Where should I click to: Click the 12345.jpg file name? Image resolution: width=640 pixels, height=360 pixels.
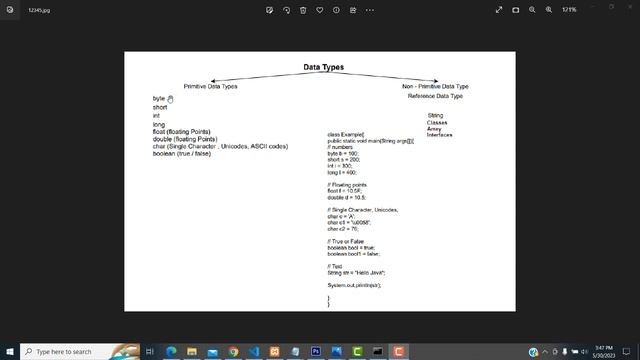coord(39,10)
